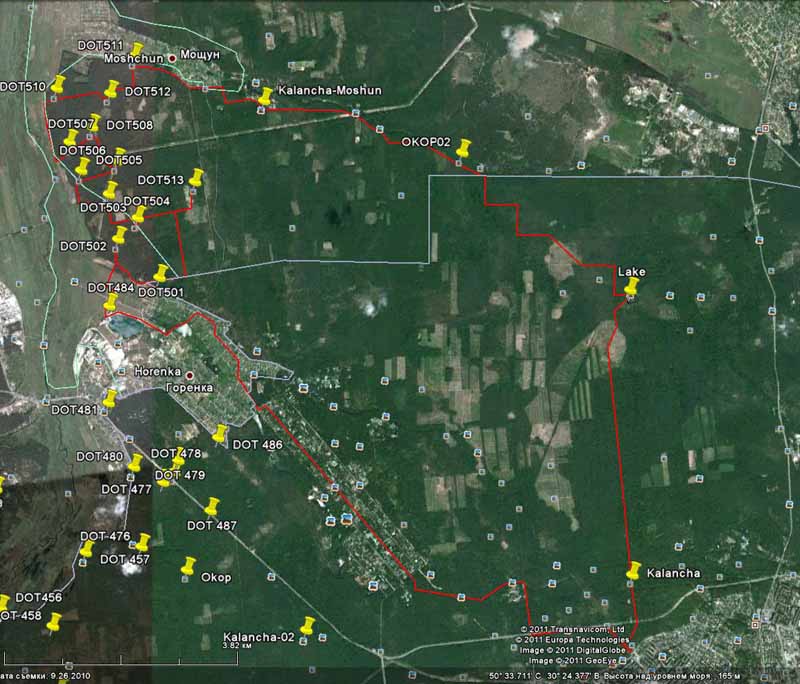This screenshot has height=684, width=800.
Task: Open the DOT501 pushpin placemark
Action: (160, 273)
